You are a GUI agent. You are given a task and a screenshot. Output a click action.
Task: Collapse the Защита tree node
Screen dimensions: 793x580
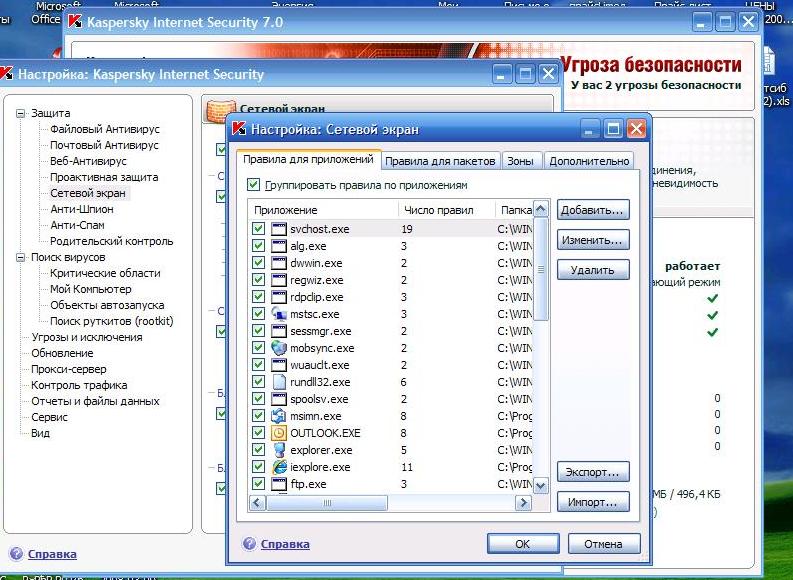[20, 113]
